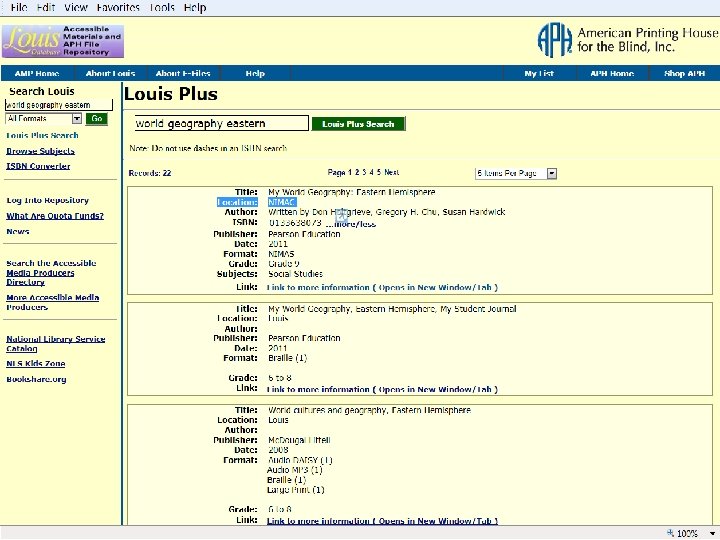The width and height of the screenshot is (720, 540).
Task: Open My List in navigation bar
Action: [x=539, y=73]
